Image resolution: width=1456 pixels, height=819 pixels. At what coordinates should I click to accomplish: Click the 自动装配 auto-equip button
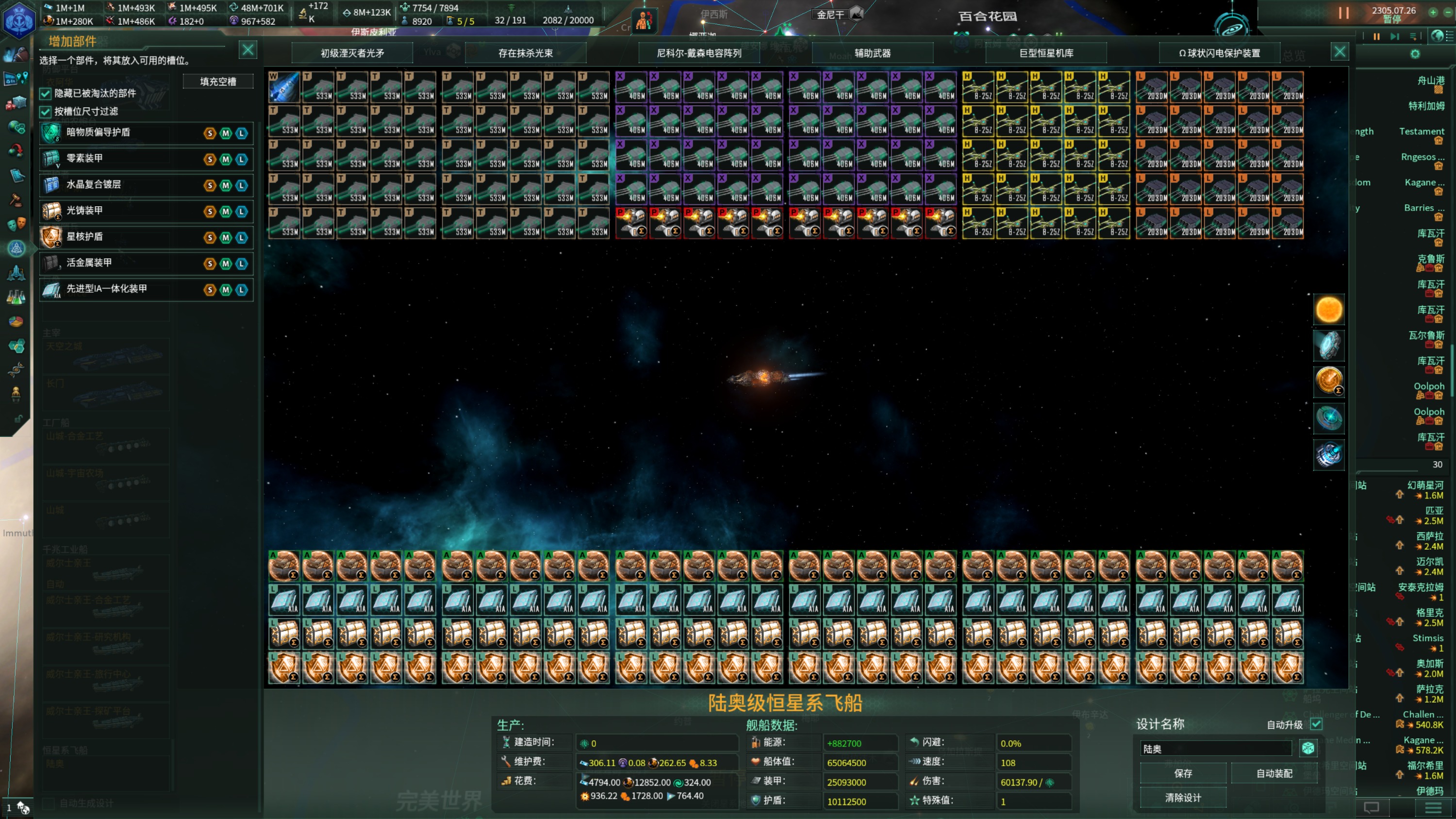[x=1274, y=773]
